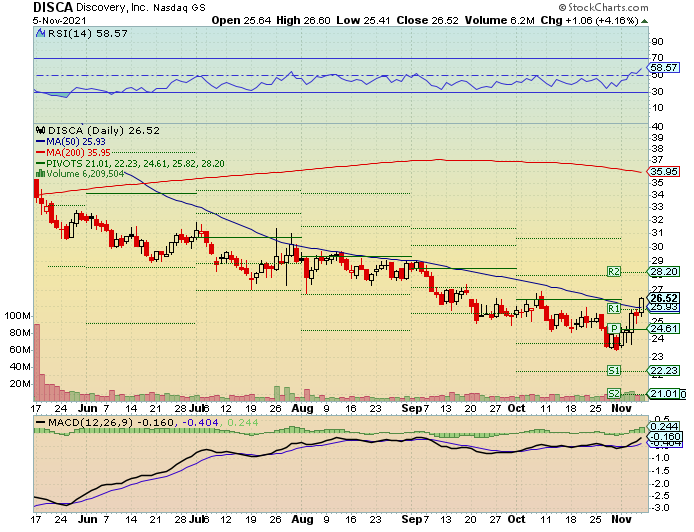Screen dimensions: 694x532
Task: Click the Aug label on the price chart axis
Action: click(x=302, y=409)
